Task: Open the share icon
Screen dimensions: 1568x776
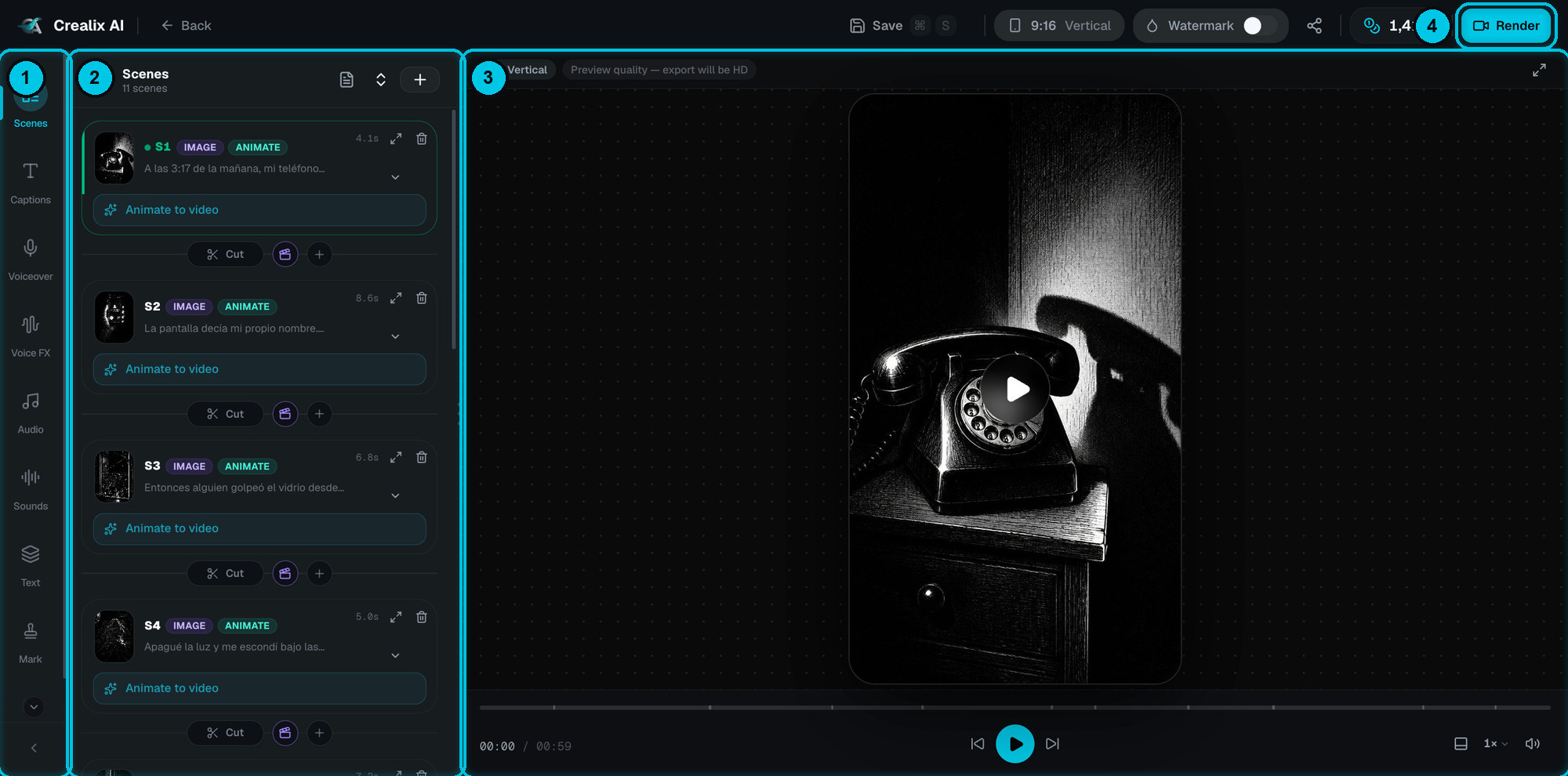Action: click(x=1315, y=26)
